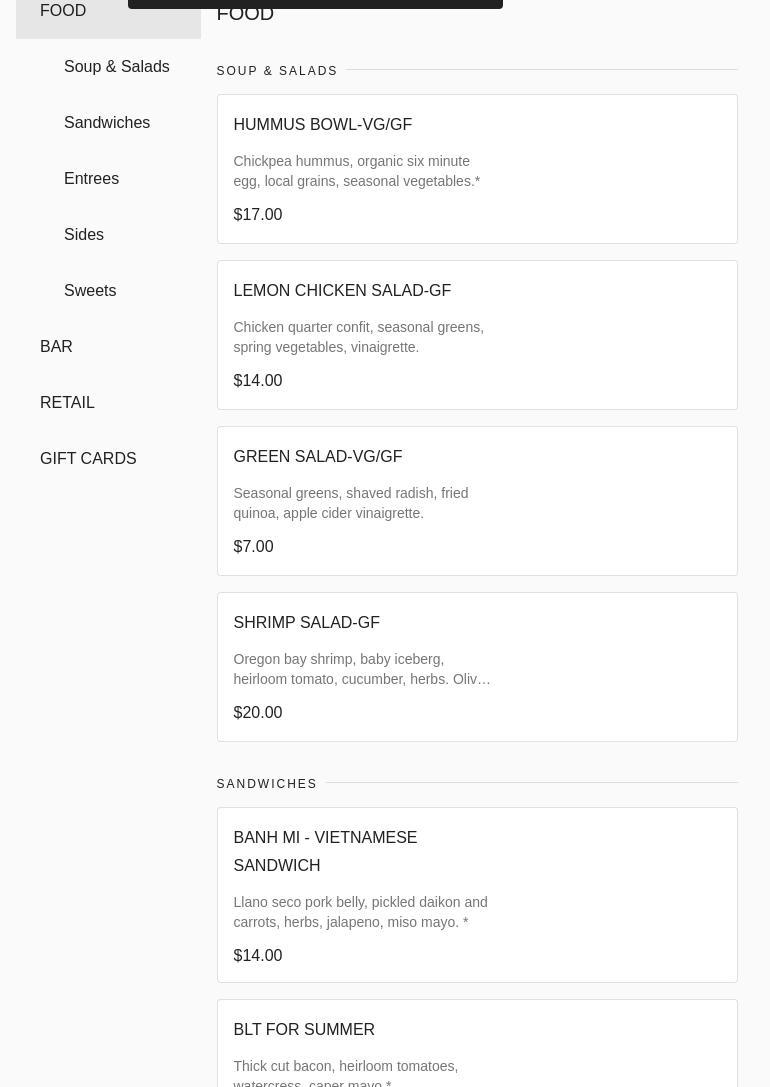Image resolution: width=770 pixels, height=1087 pixels.
Task: Open the BLT For Summer item
Action: click(304, 1030)
